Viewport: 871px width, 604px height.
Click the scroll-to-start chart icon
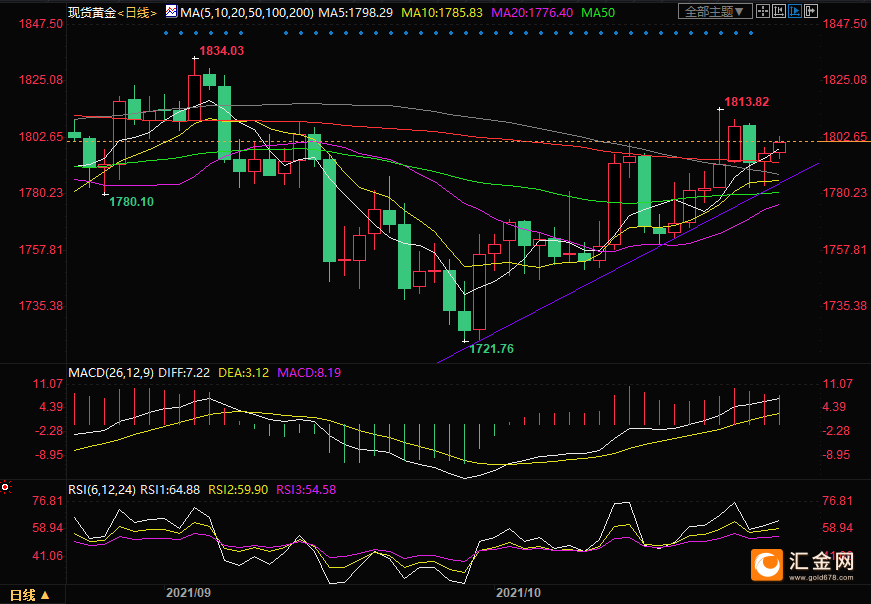[x=779, y=11]
